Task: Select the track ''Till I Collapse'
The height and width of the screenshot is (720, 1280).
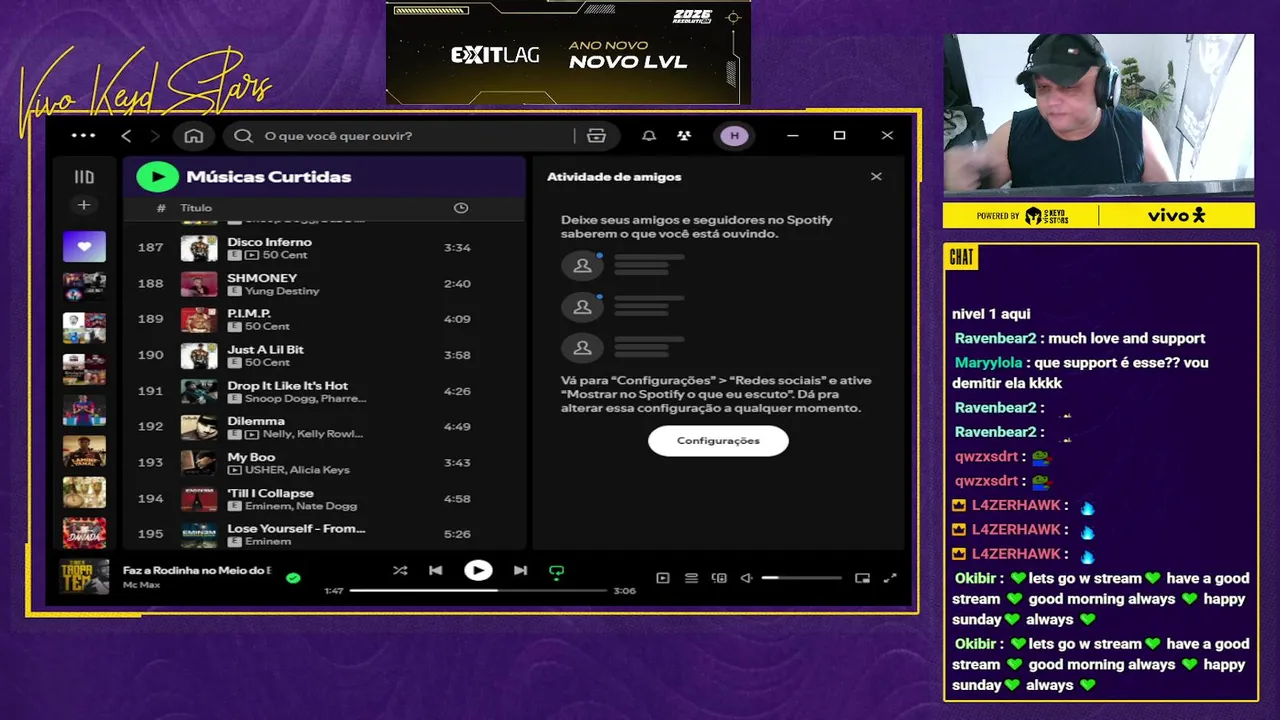Action: click(x=270, y=494)
